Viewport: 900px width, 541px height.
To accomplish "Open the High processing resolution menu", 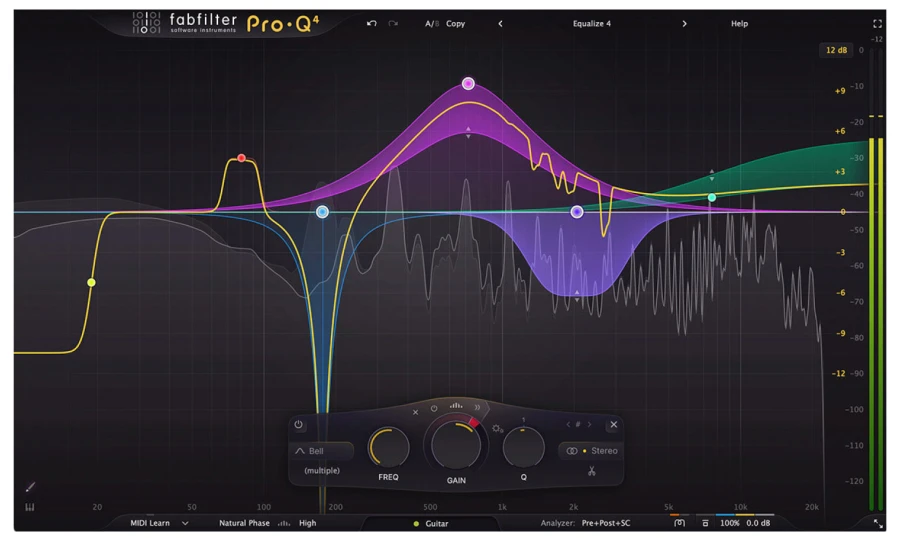I will pos(307,523).
